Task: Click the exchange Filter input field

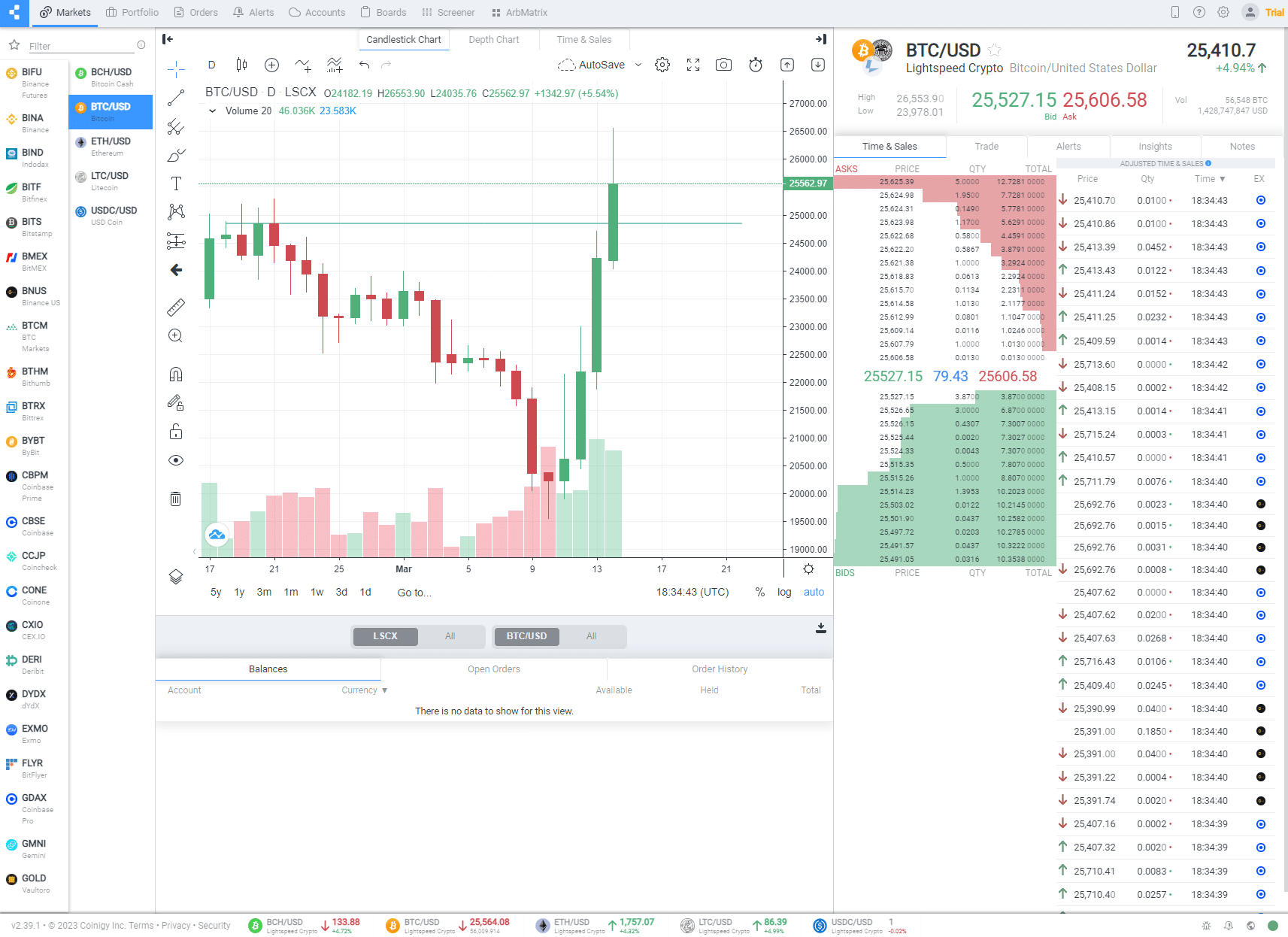Action: pyautogui.click(x=80, y=46)
